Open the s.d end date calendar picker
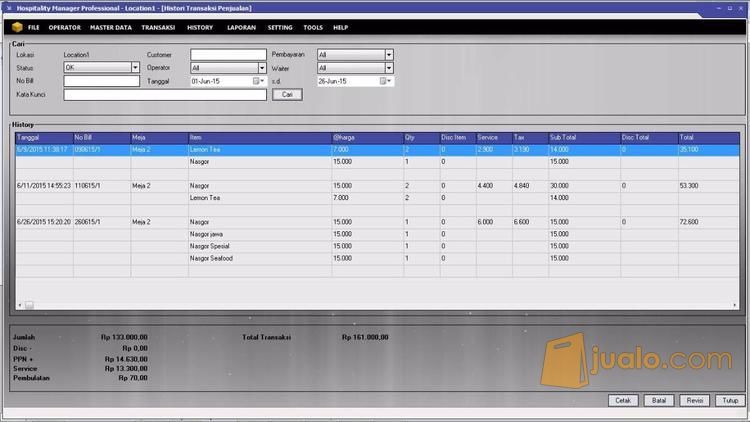 (x=386, y=81)
